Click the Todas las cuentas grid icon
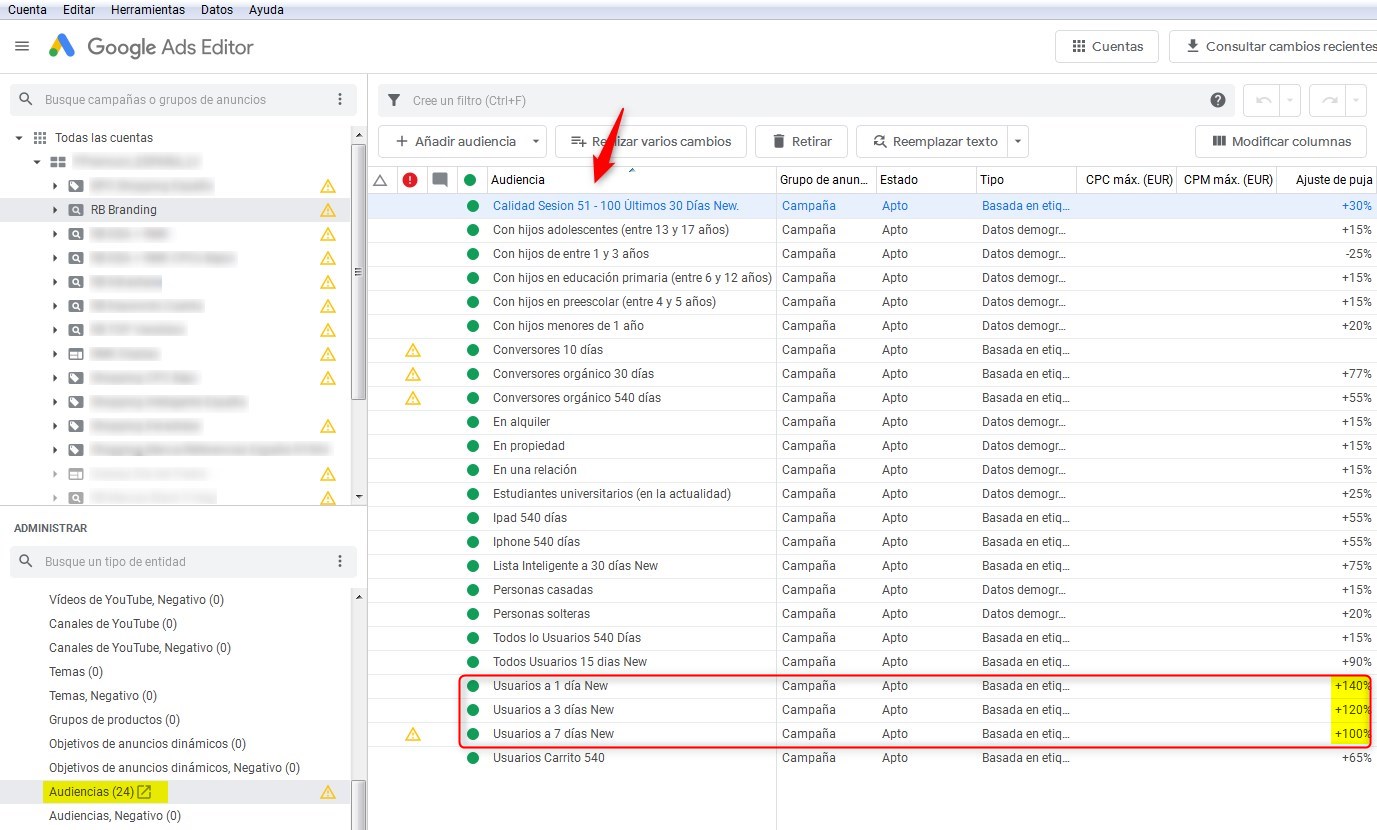 (x=40, y=138)
